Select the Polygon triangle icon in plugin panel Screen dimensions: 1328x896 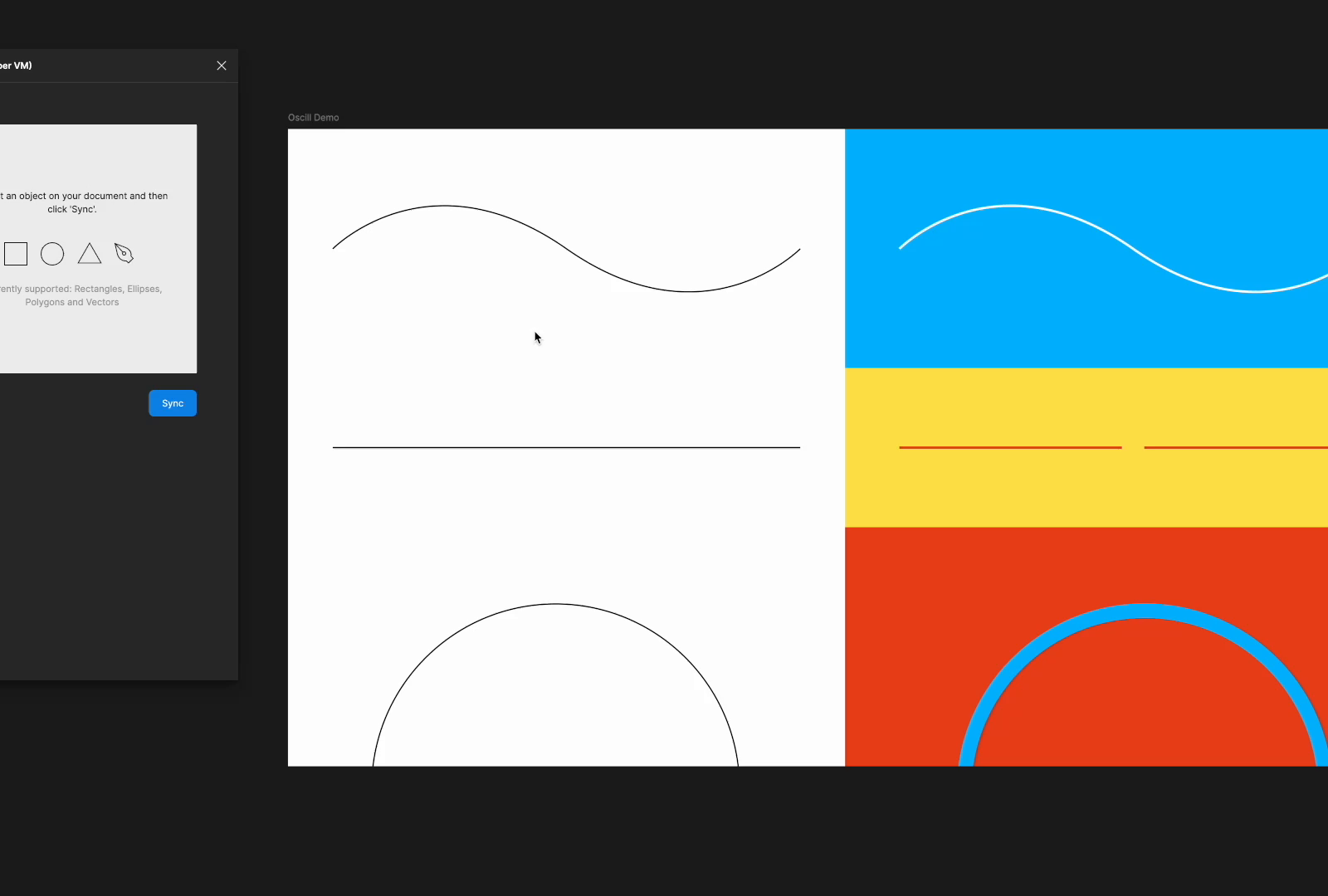coord(89,254)
